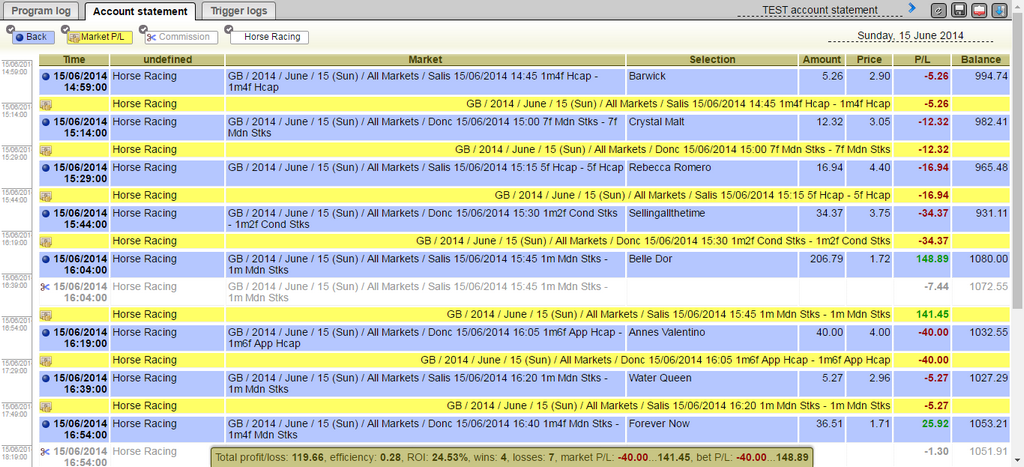Click the blue dot icon on the Annes Valentino row
This screenshot has height=467, width=1024.
pos(45,332)
